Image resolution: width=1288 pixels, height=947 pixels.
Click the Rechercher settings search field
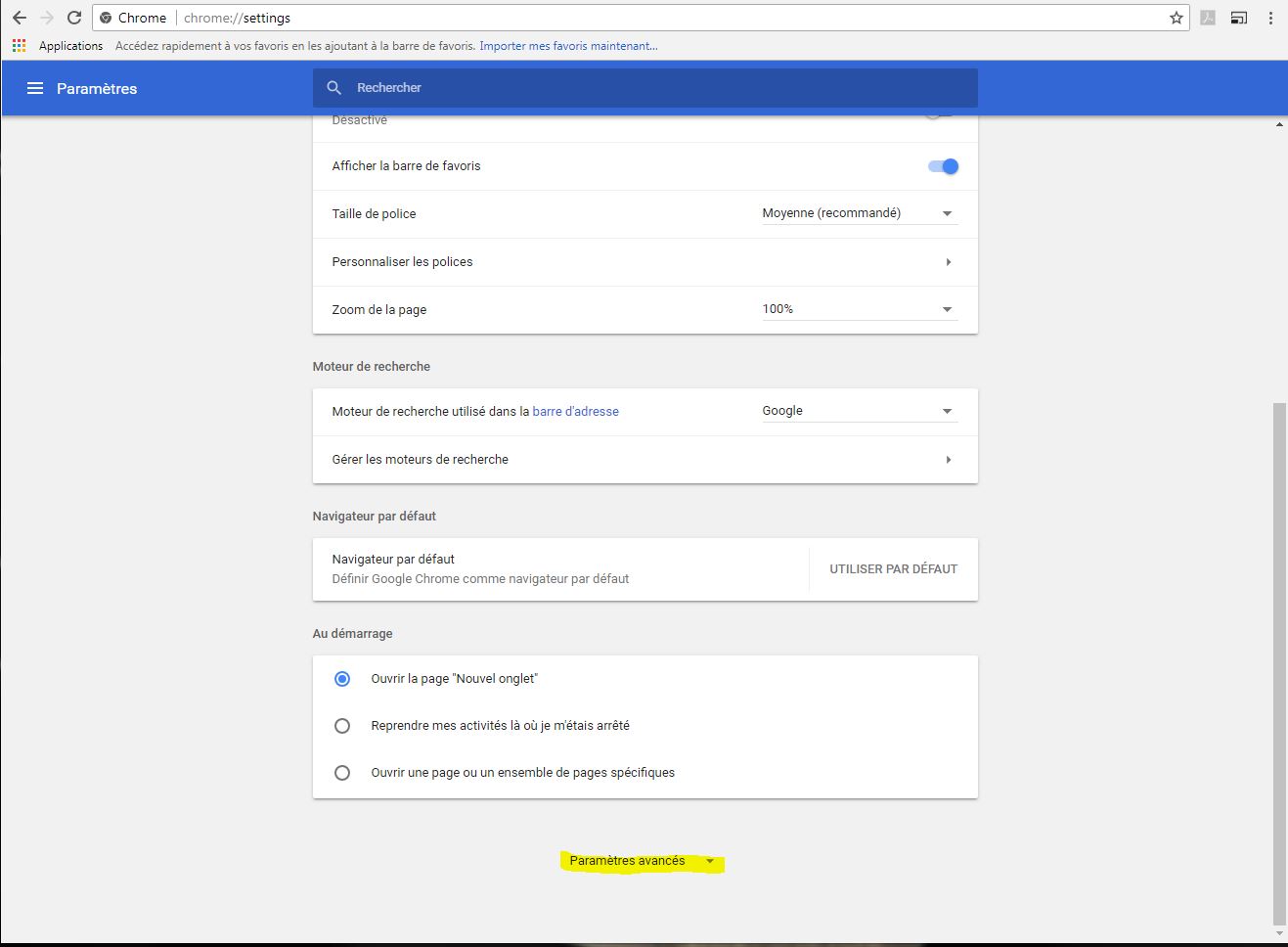[x=645, y=88]
